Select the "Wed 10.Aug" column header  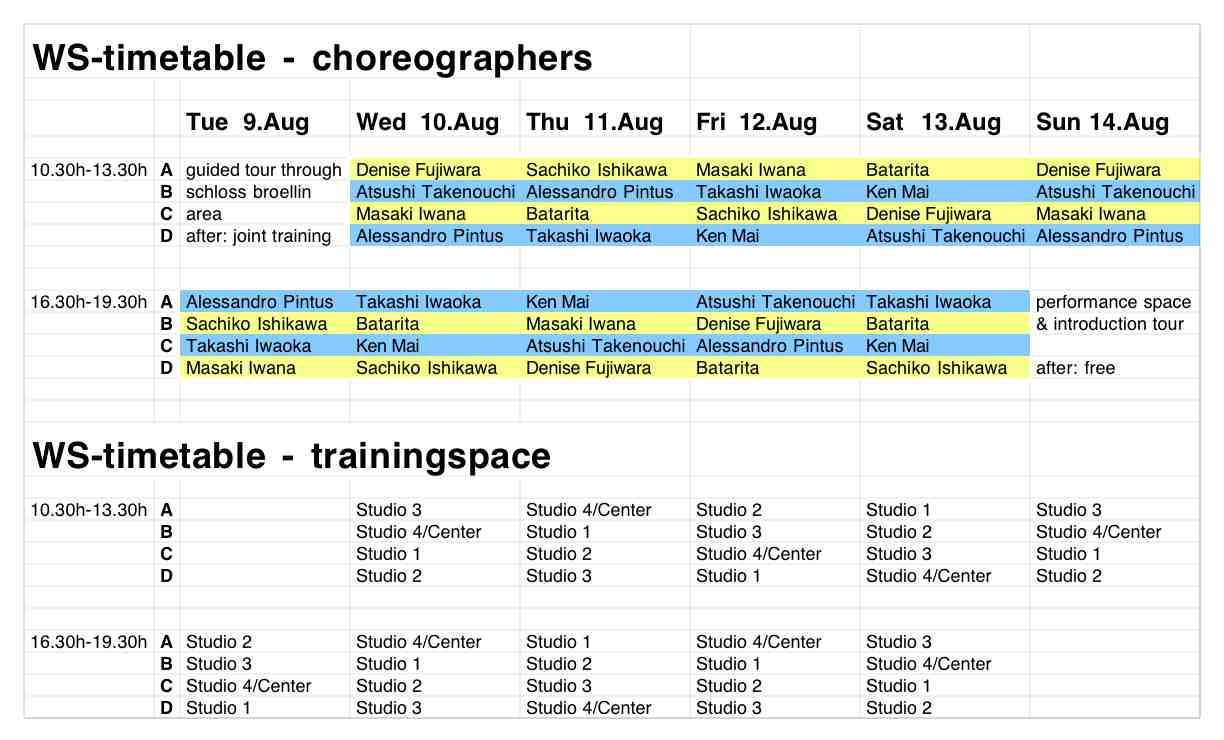(427, 122)
